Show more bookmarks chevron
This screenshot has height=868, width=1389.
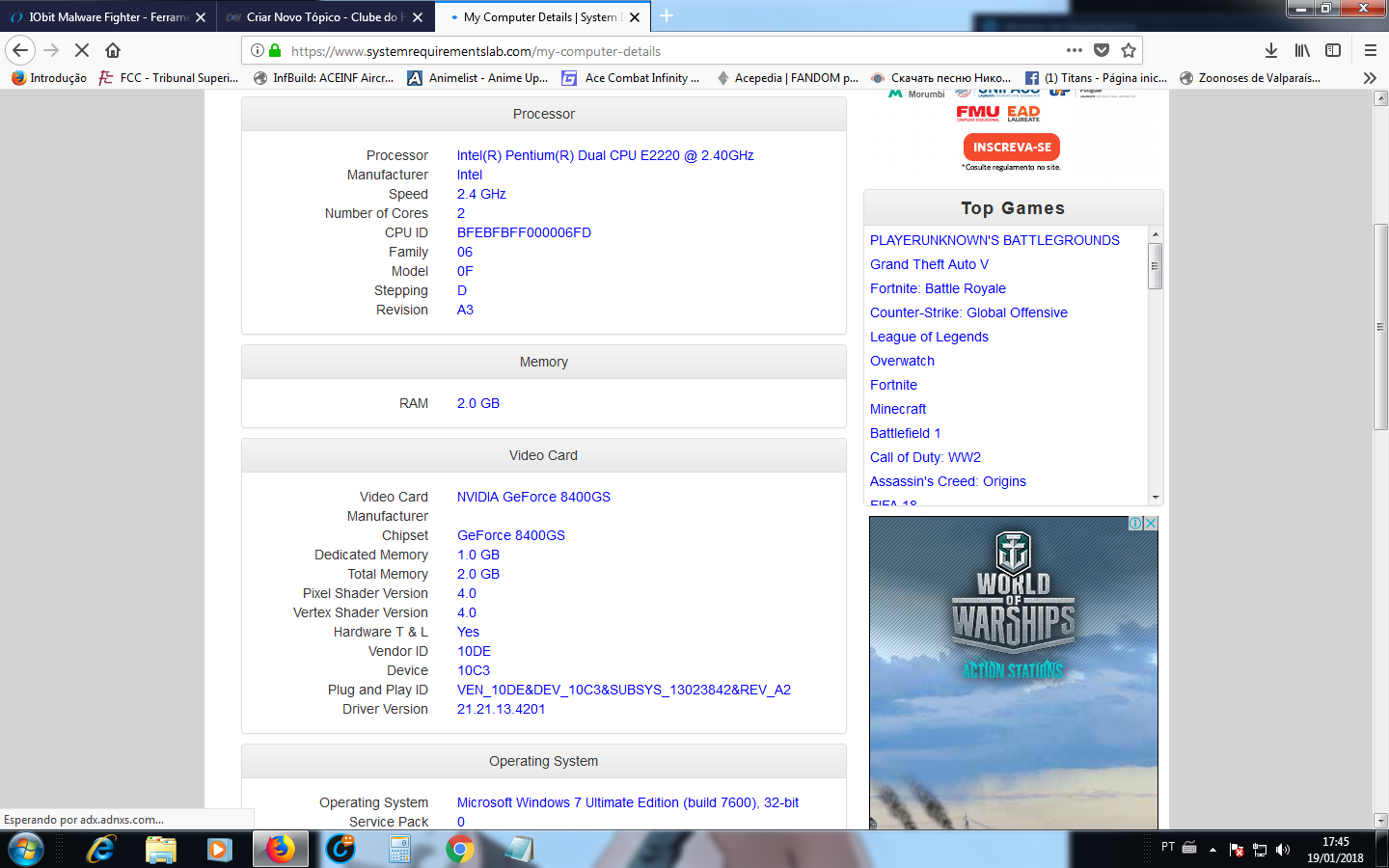1370,78
